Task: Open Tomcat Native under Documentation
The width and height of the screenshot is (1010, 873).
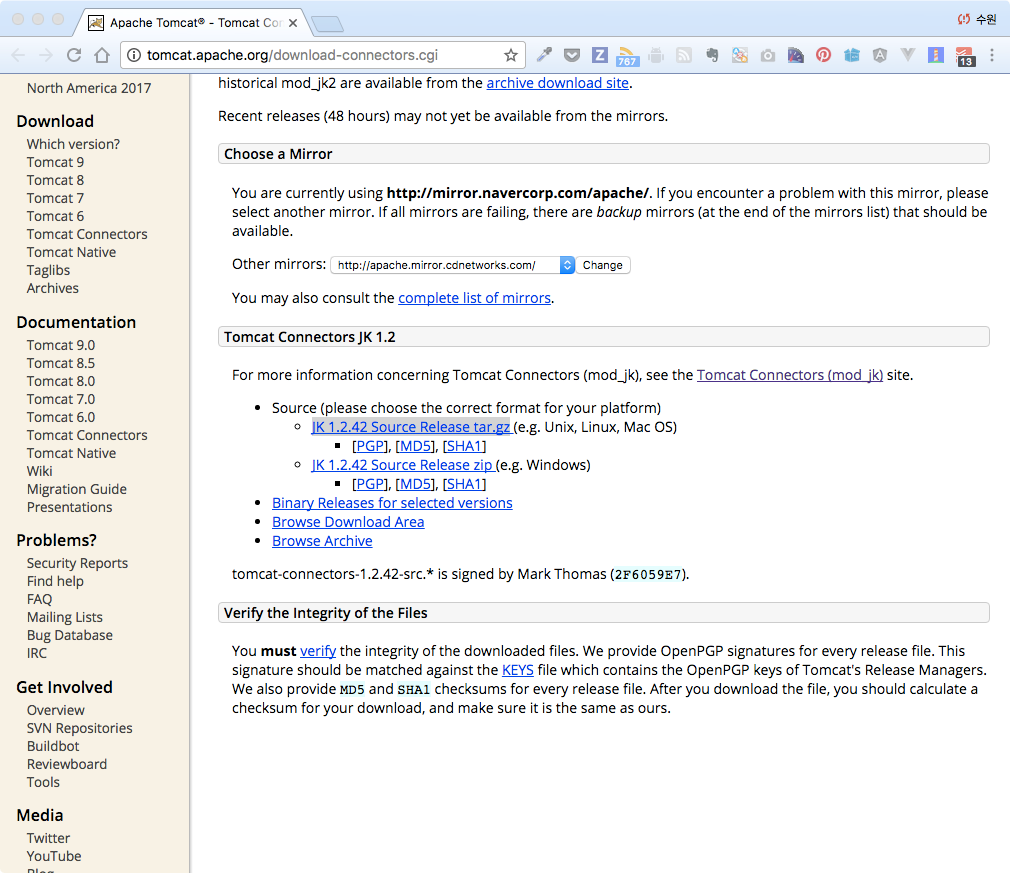Action: tap(71, 454)
